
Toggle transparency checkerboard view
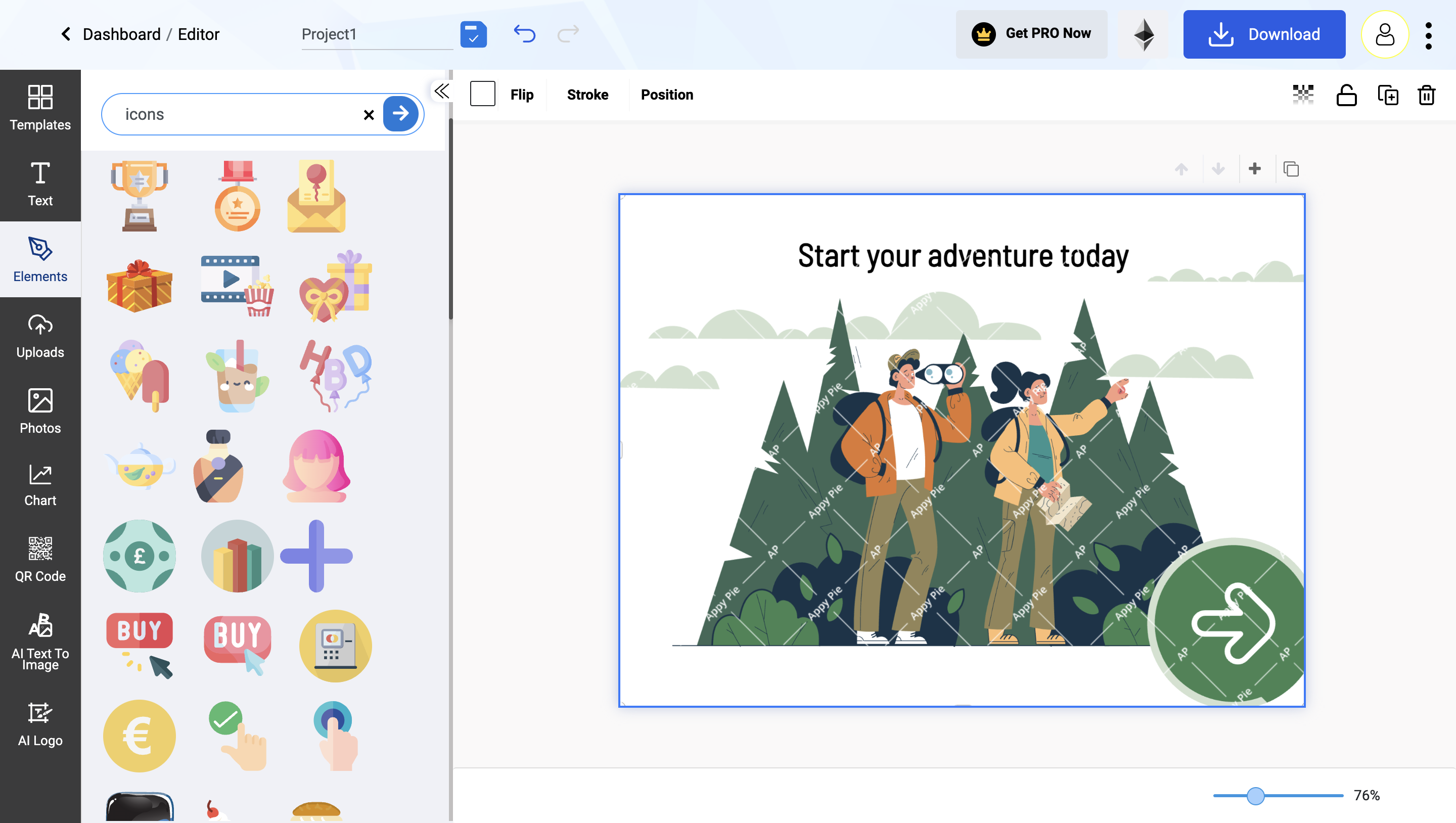[1303, 94]
